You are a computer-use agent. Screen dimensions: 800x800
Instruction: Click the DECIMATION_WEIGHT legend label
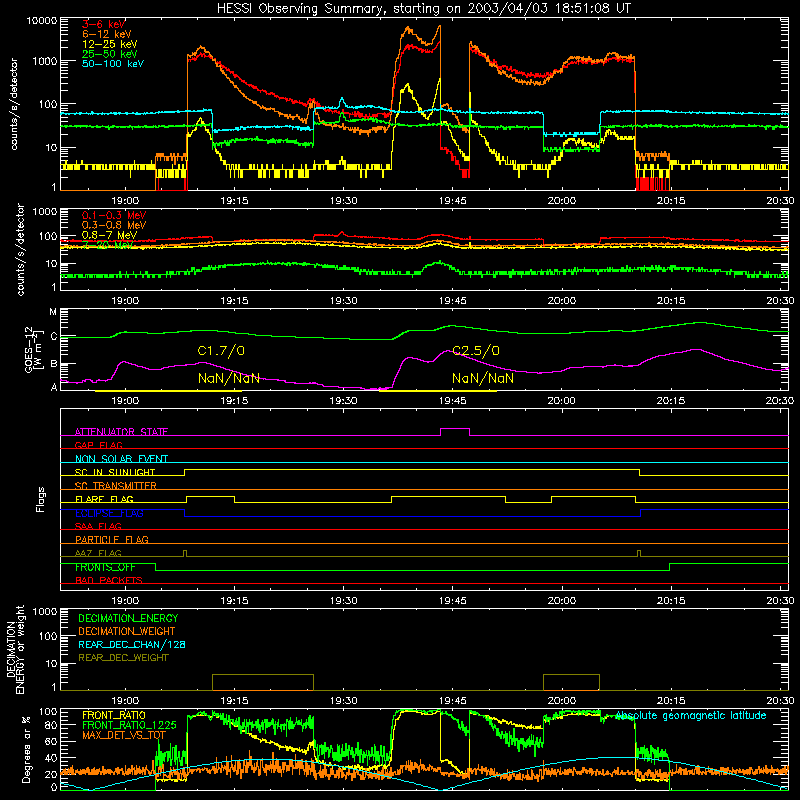point(127,631)
